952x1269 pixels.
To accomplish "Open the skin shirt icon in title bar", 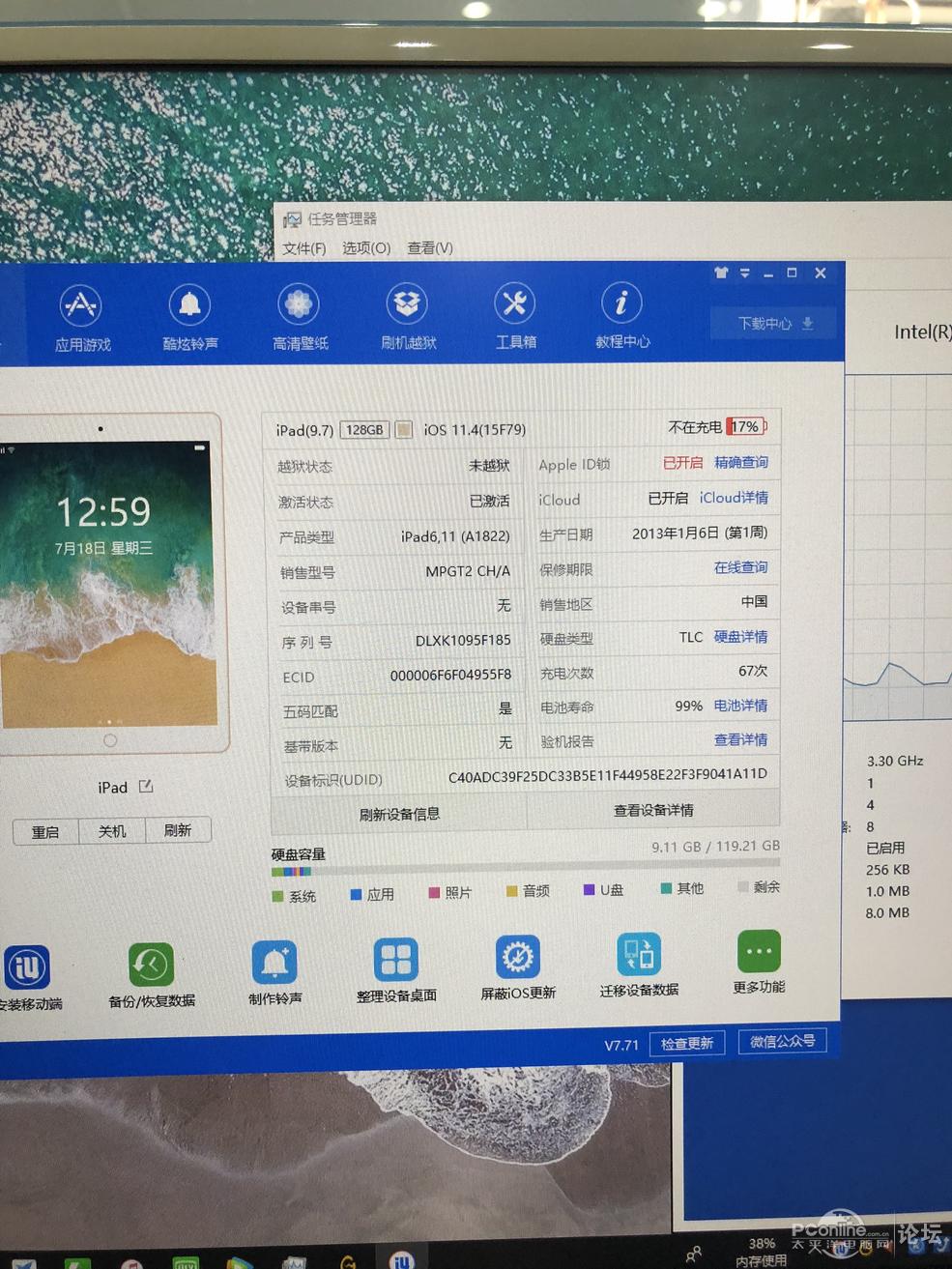I will [721, 273].
